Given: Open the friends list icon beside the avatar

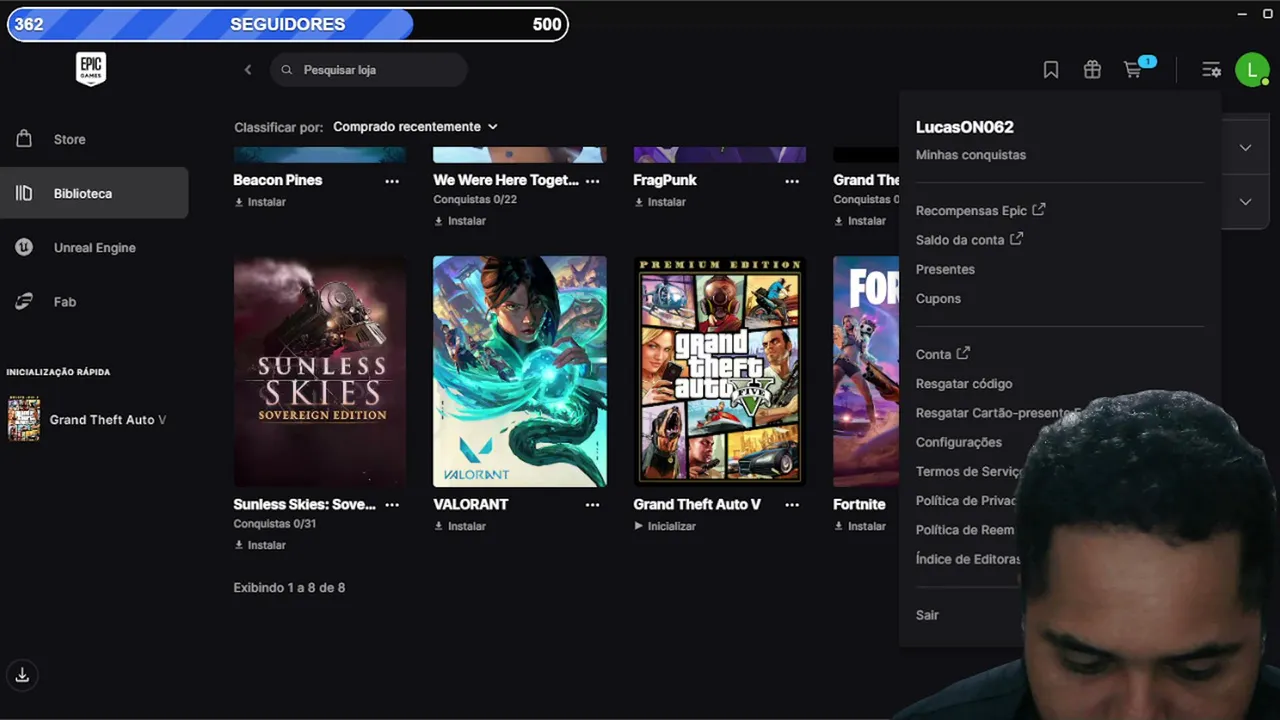Looking at the screenshot, I should pos(1211,70).
